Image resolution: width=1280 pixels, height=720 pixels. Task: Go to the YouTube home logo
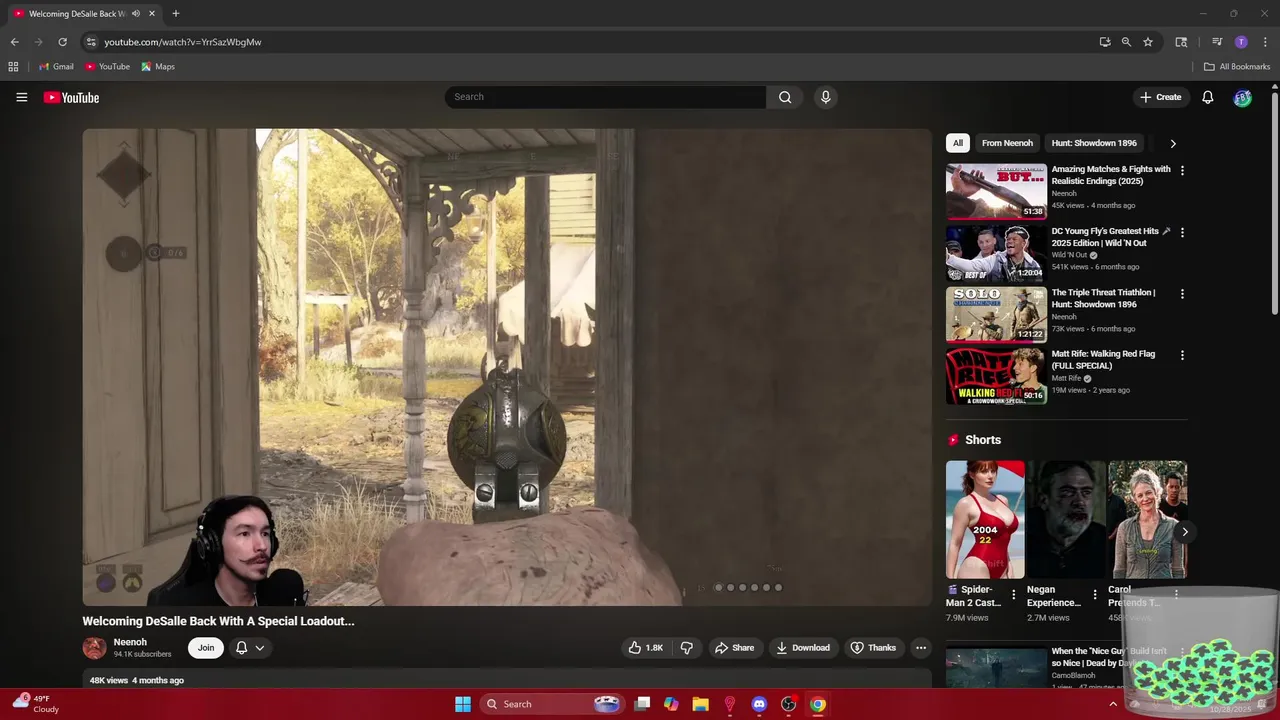click(x=71, y=97)
